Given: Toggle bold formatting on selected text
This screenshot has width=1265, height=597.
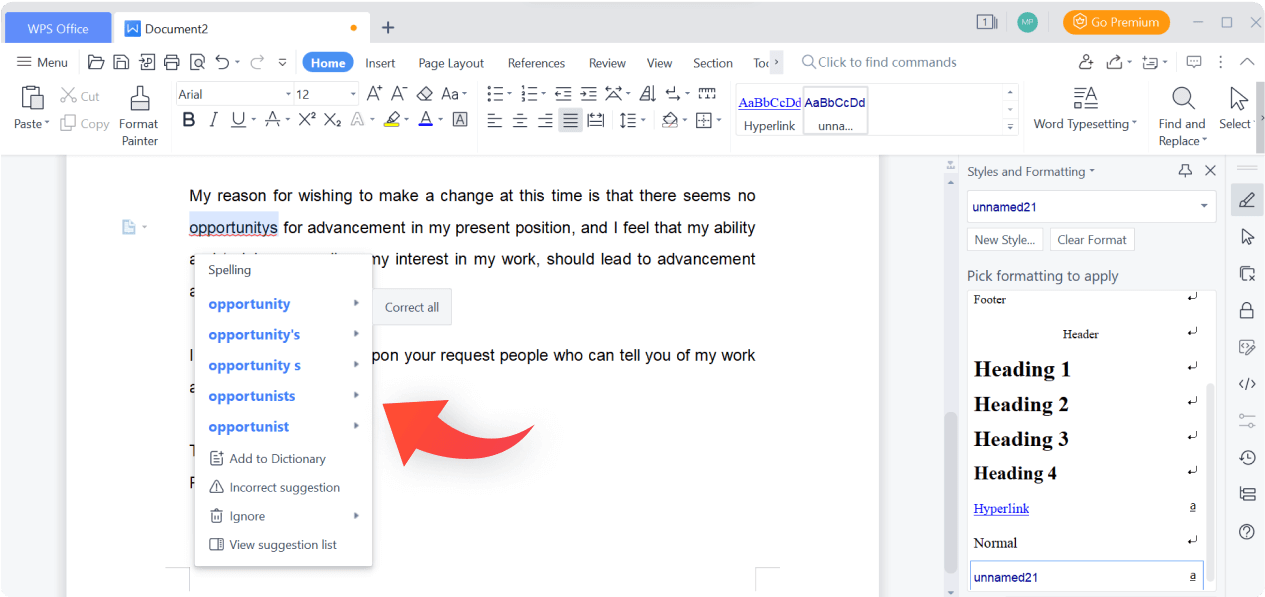Looking at the screenshot, I should (188, 119).
